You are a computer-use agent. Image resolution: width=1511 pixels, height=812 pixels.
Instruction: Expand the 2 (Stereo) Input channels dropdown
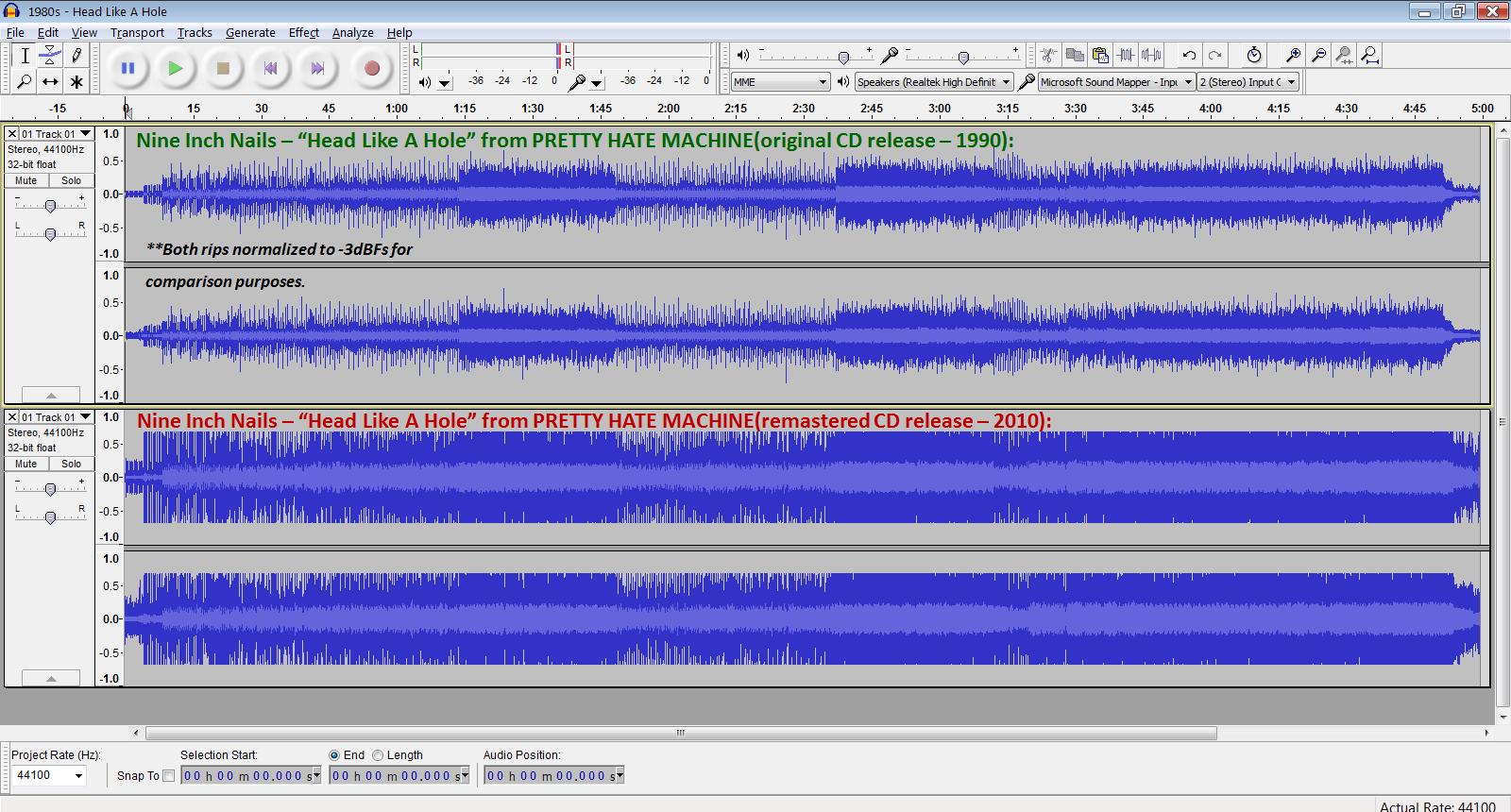point(1248,82)
